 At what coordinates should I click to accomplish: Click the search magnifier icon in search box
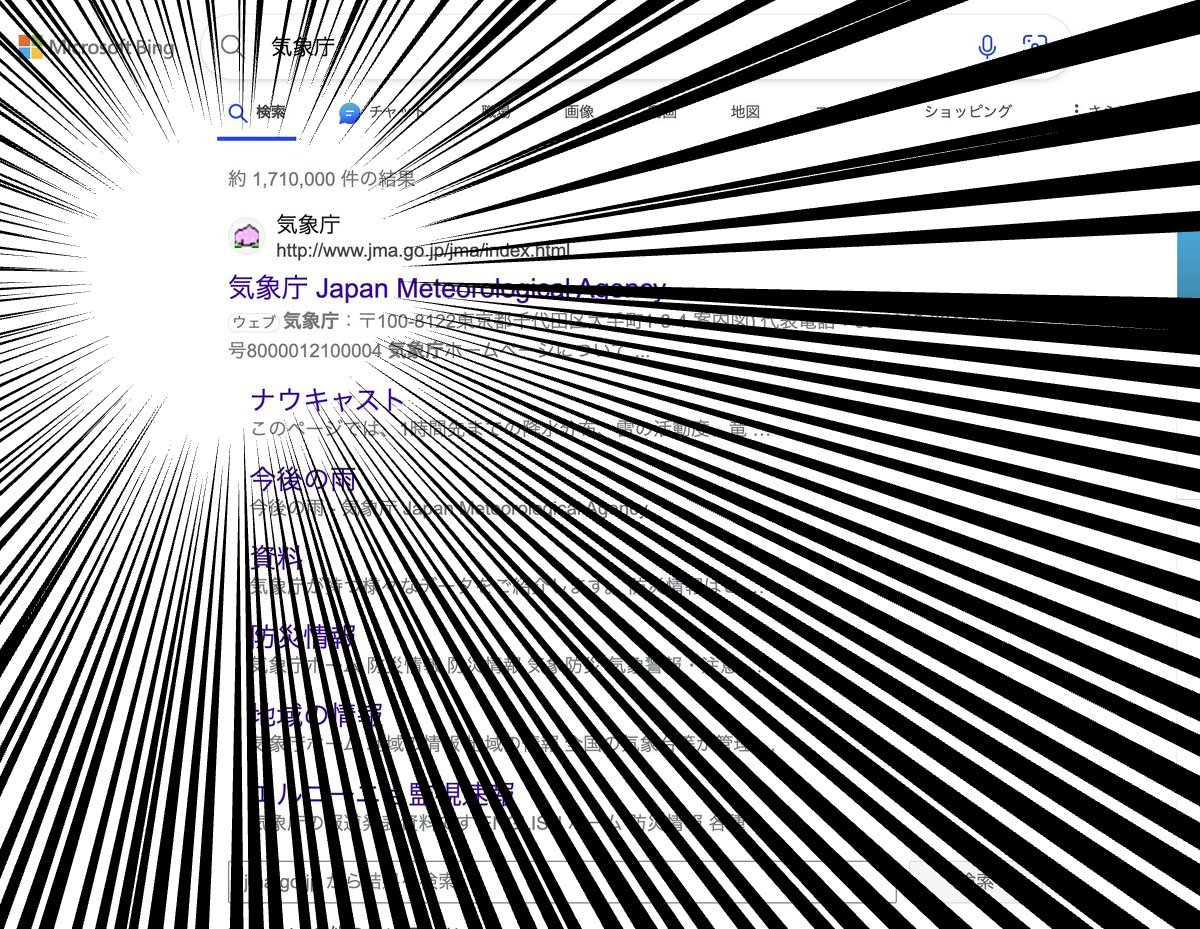point(232,46)
